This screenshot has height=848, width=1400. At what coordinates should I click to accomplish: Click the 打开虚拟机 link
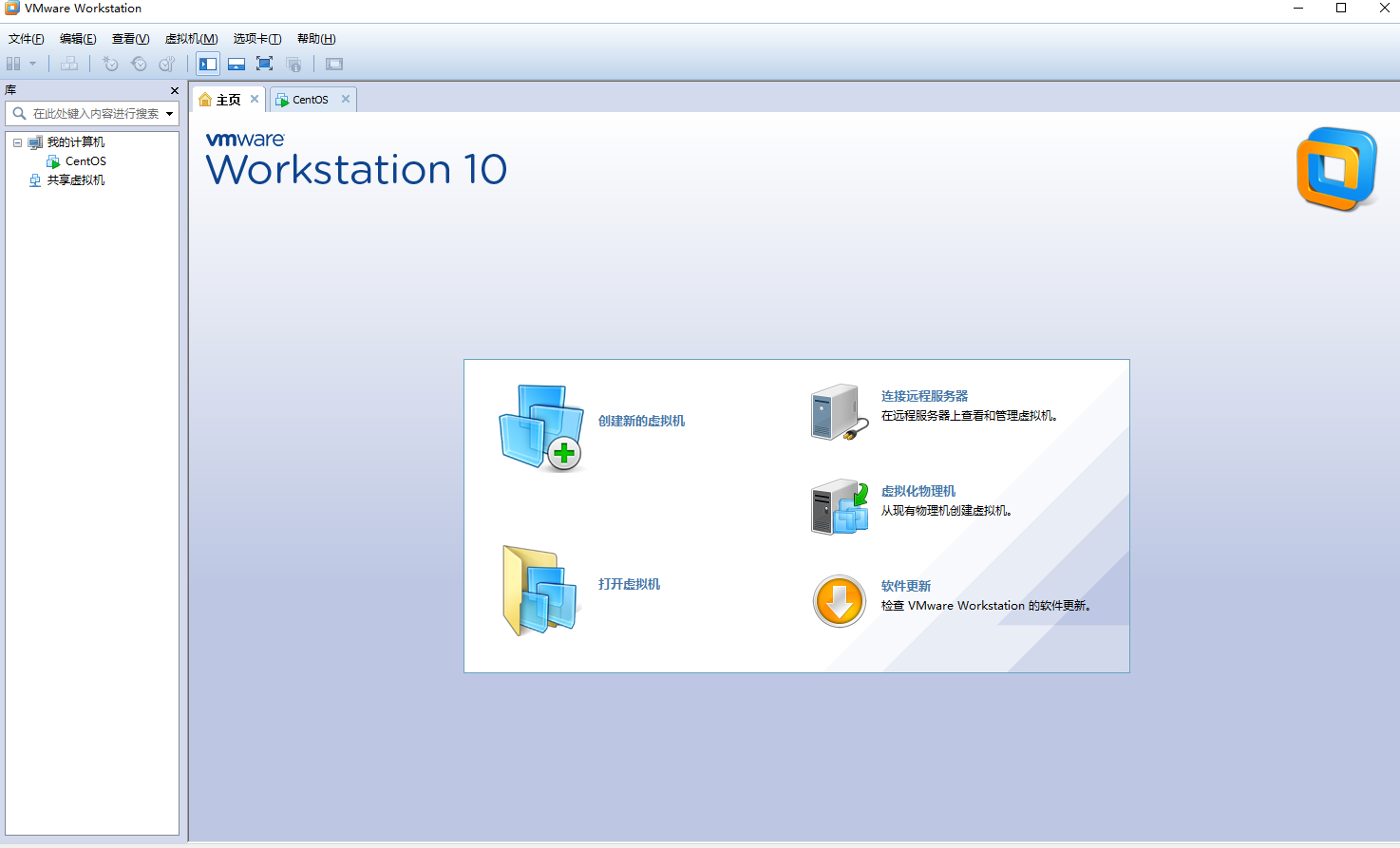629,584
